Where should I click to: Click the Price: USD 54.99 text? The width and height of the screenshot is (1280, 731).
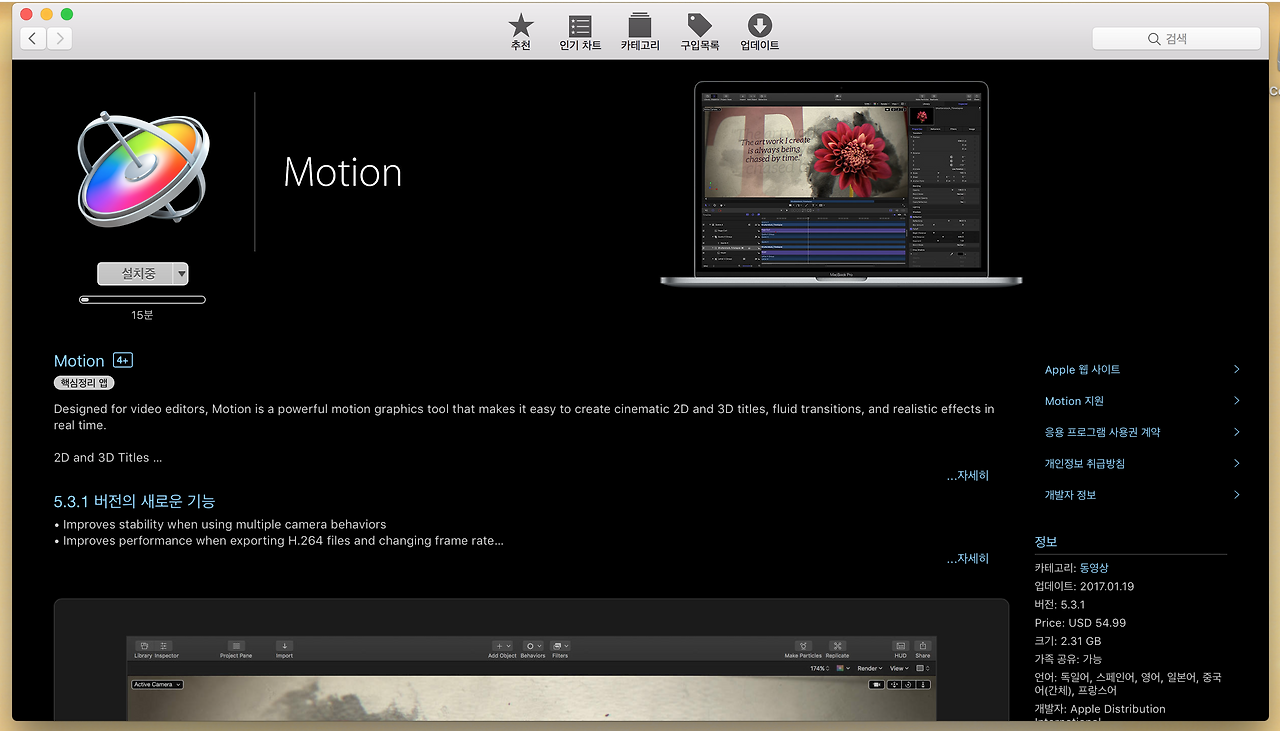point(1080,623)
